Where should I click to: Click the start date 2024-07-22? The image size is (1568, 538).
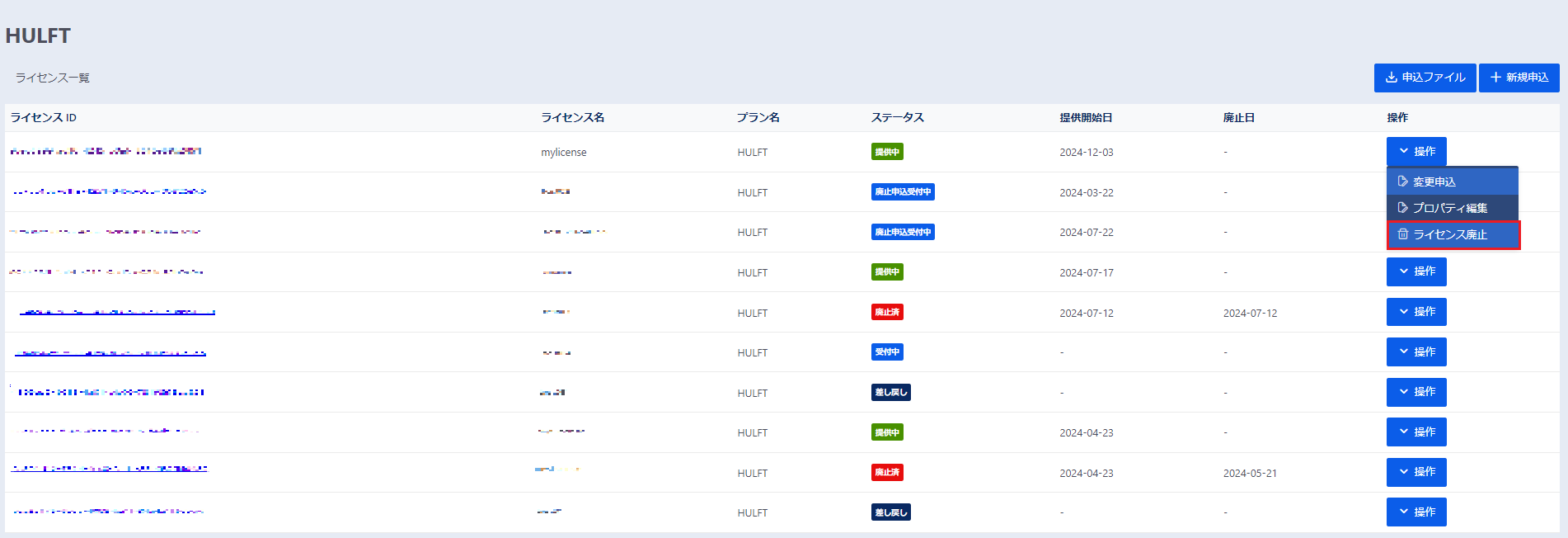[x=1087, y=233]
